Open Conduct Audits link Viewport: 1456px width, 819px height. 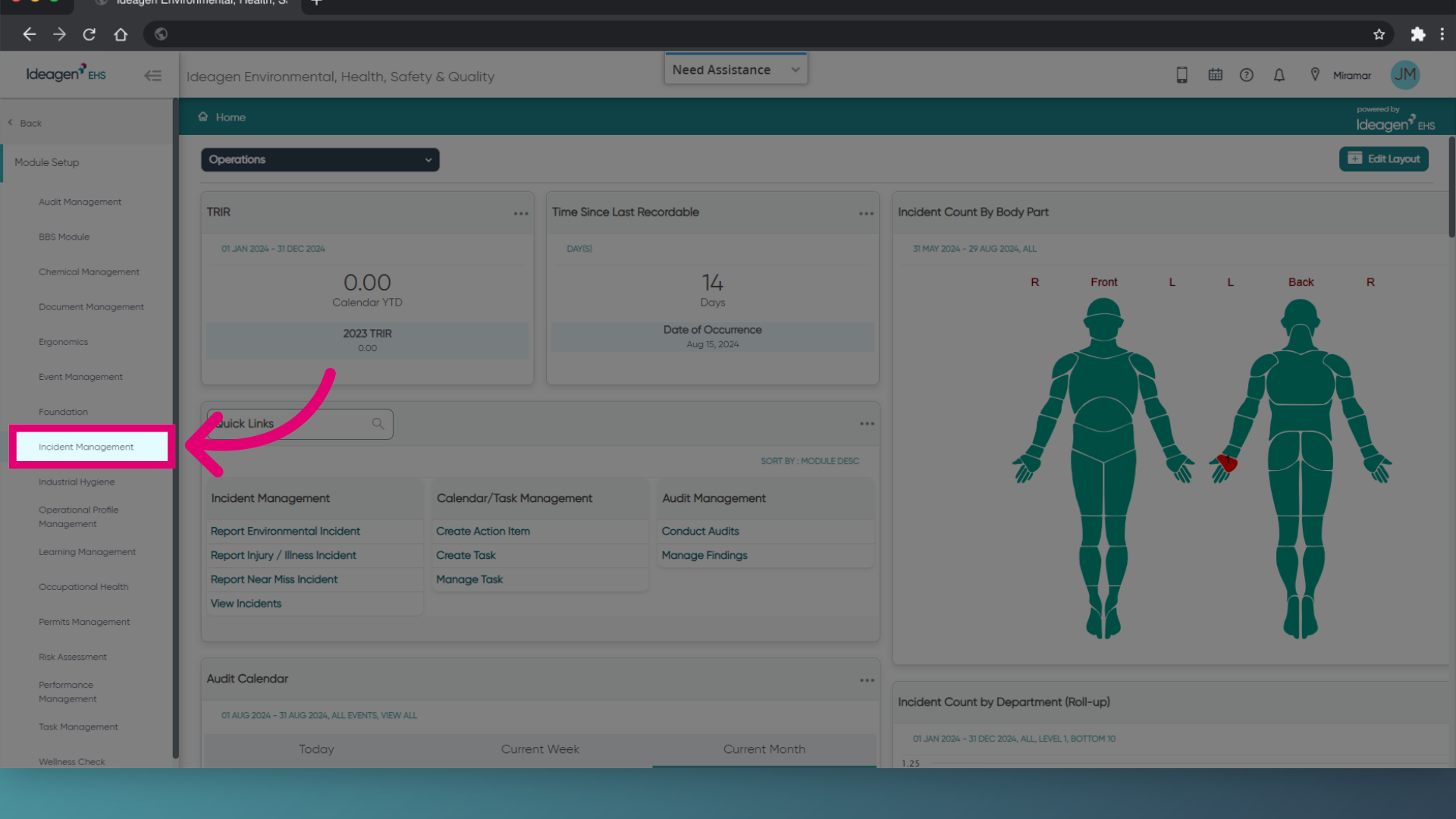tap(700, 531)
